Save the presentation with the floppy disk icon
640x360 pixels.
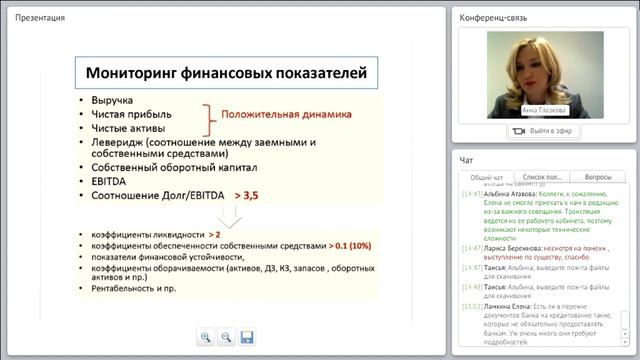pos(247,338)
